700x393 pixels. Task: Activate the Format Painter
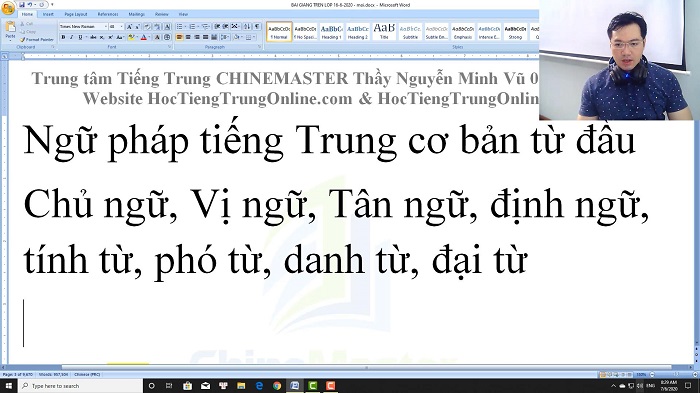37,39
